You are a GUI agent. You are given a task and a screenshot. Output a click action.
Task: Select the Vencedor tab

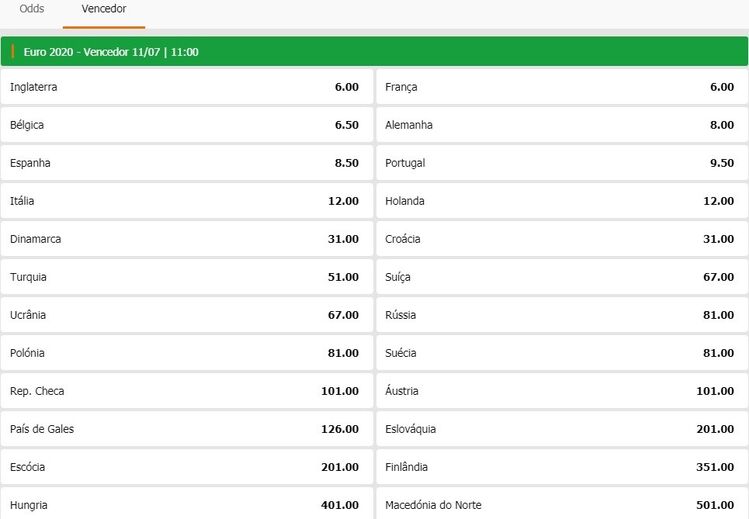pyautogui.click(x=104, y=9)
